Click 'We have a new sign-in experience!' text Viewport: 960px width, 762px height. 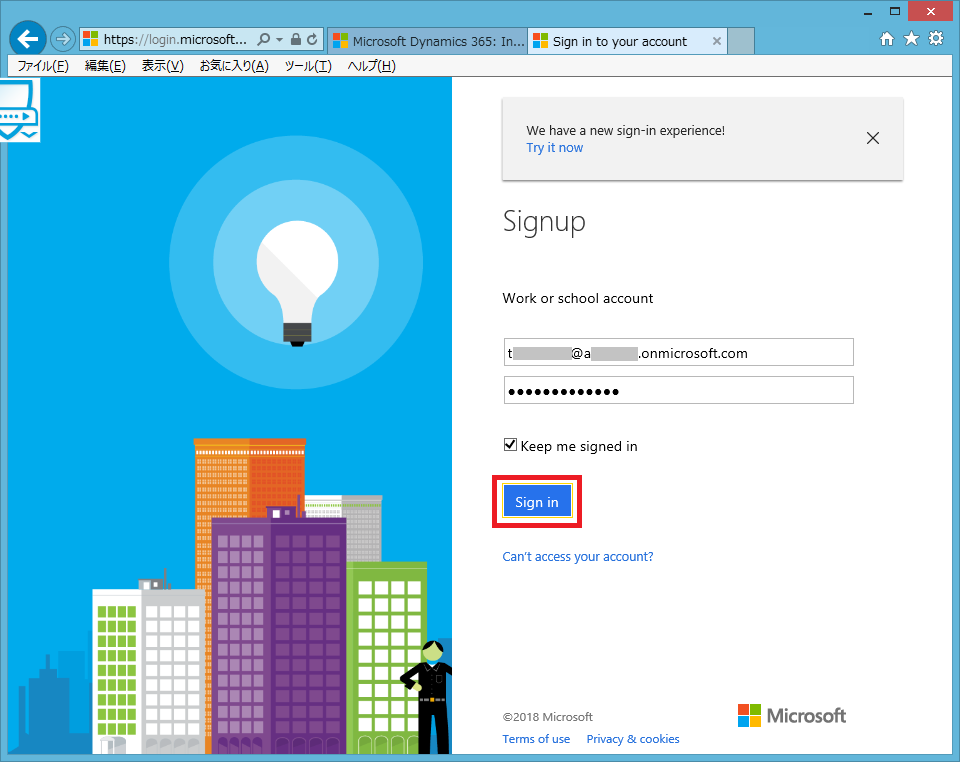tap(625, 130)
